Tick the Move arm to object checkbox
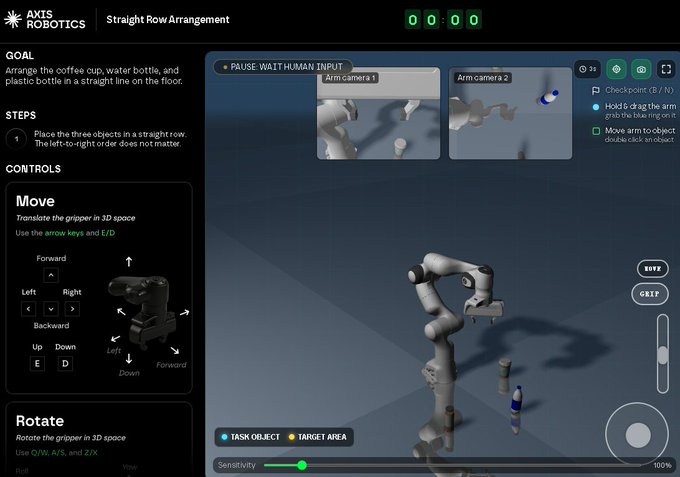 point(596,131)
